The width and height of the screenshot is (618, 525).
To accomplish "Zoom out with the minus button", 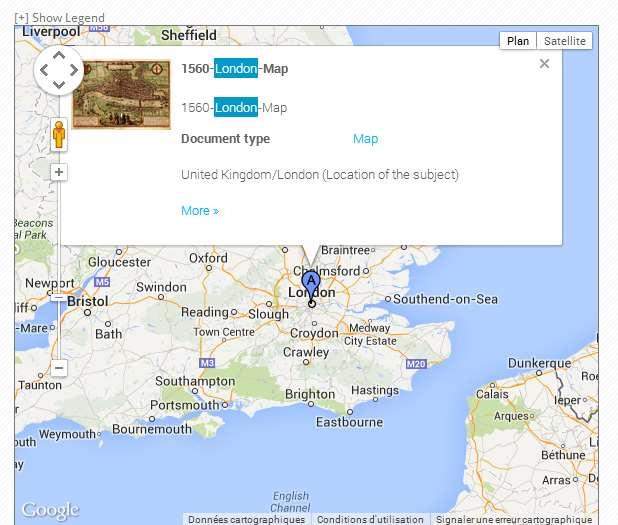I will (59, 368).
